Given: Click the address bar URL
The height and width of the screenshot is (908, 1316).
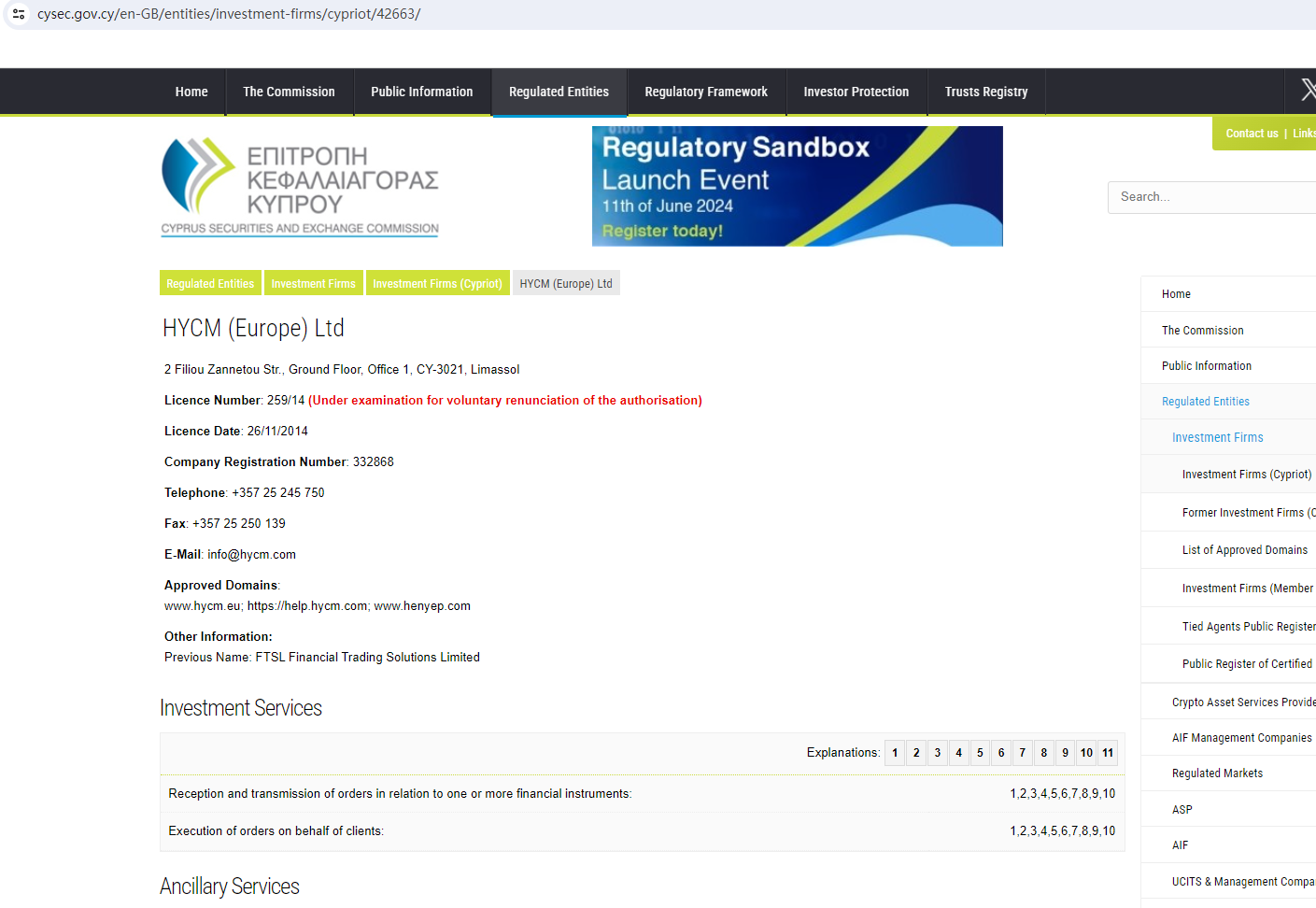Looking at the screenshot, I should pyautogui.click(x=229, y=14).
